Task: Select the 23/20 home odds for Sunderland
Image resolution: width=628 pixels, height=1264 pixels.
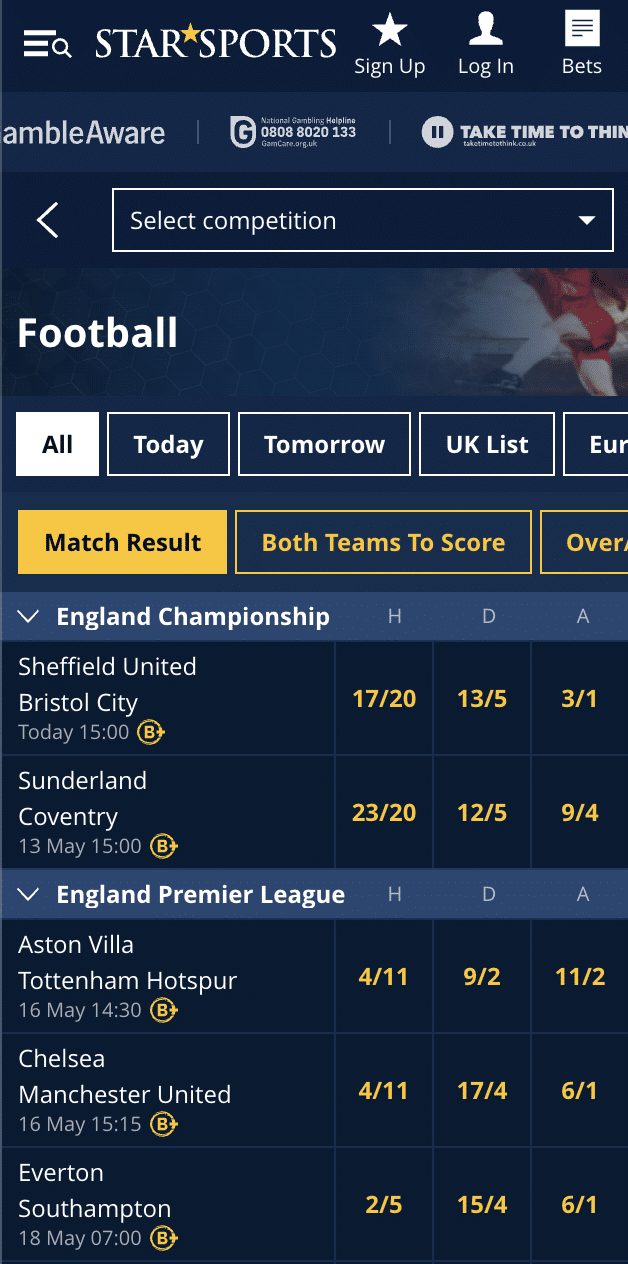Action: [x=384, y=812]
